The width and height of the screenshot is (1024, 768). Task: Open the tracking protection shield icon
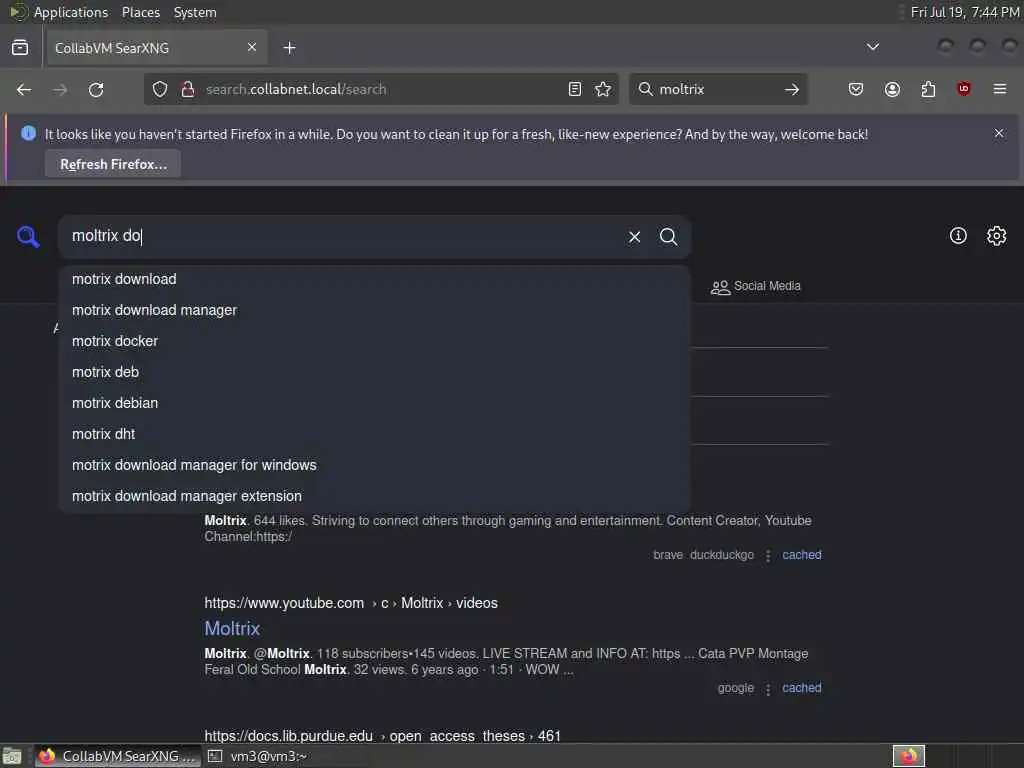(160, 89)
